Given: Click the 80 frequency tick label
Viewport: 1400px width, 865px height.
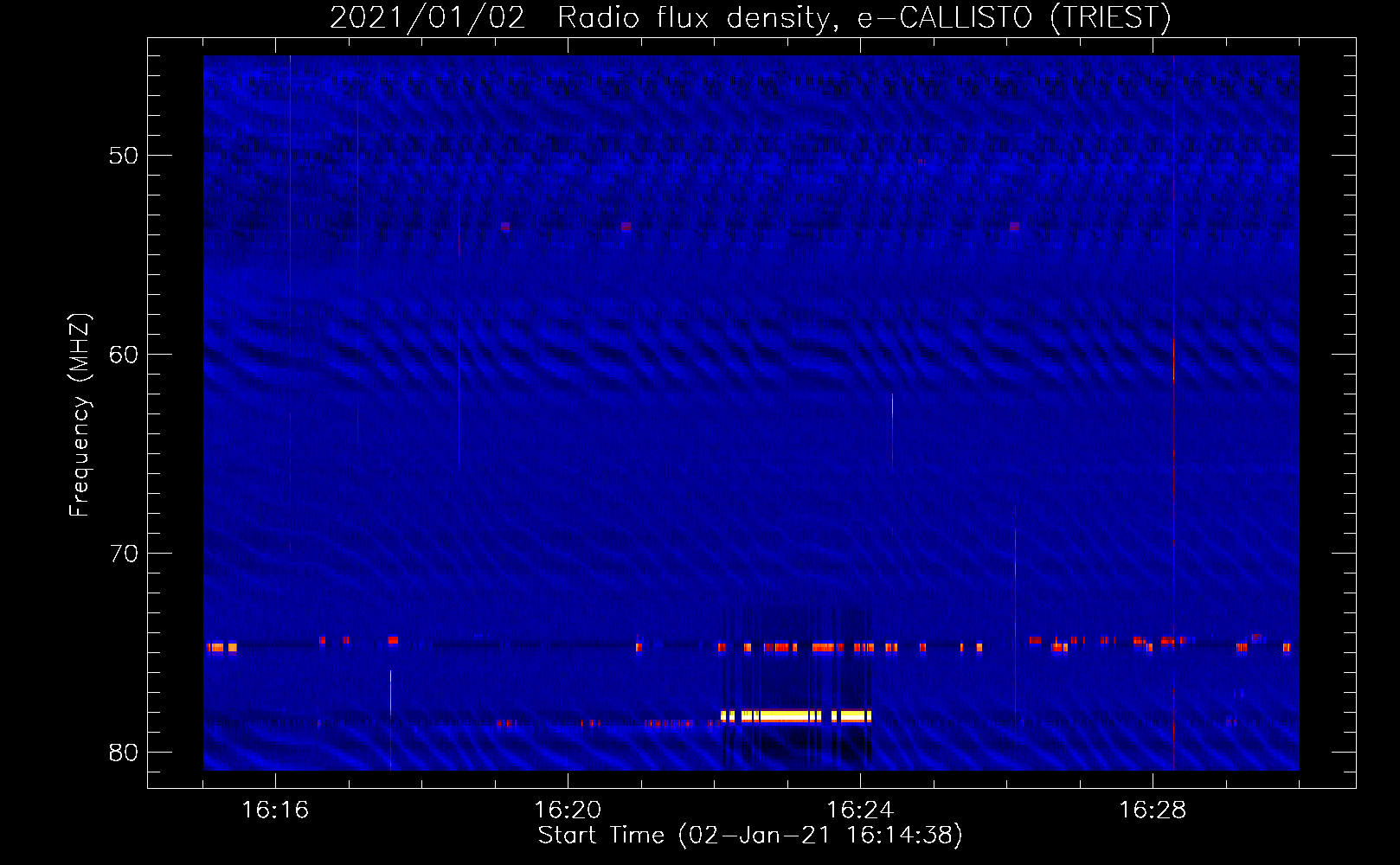Looking at the screenshot, I should pyautogui.click(x=124, y=753).
